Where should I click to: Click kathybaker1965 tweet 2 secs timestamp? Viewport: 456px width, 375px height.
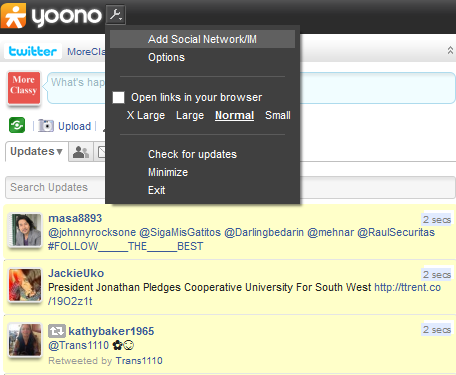click(x=437, y=330)
